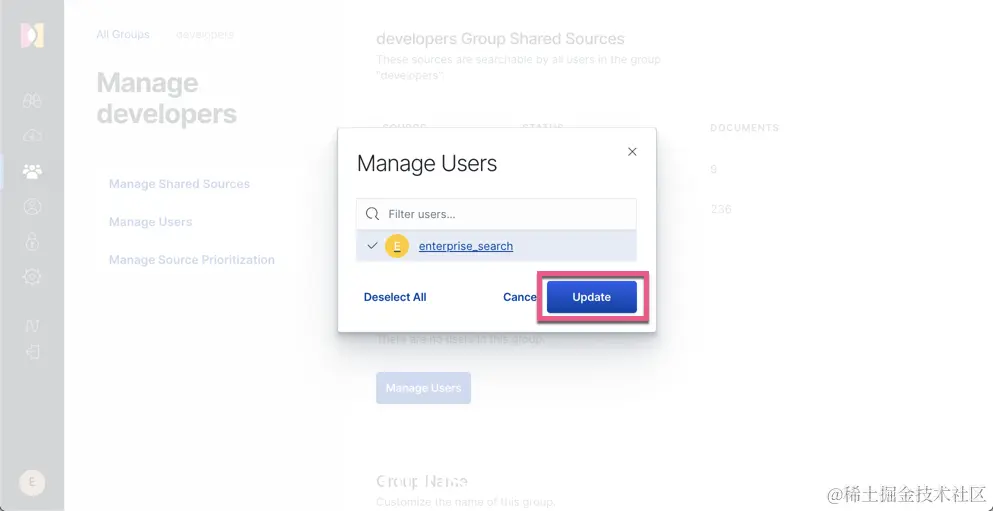Open the Settings gear icon in sidebar
The image size is (993, 511).
[x=32, y=277]
